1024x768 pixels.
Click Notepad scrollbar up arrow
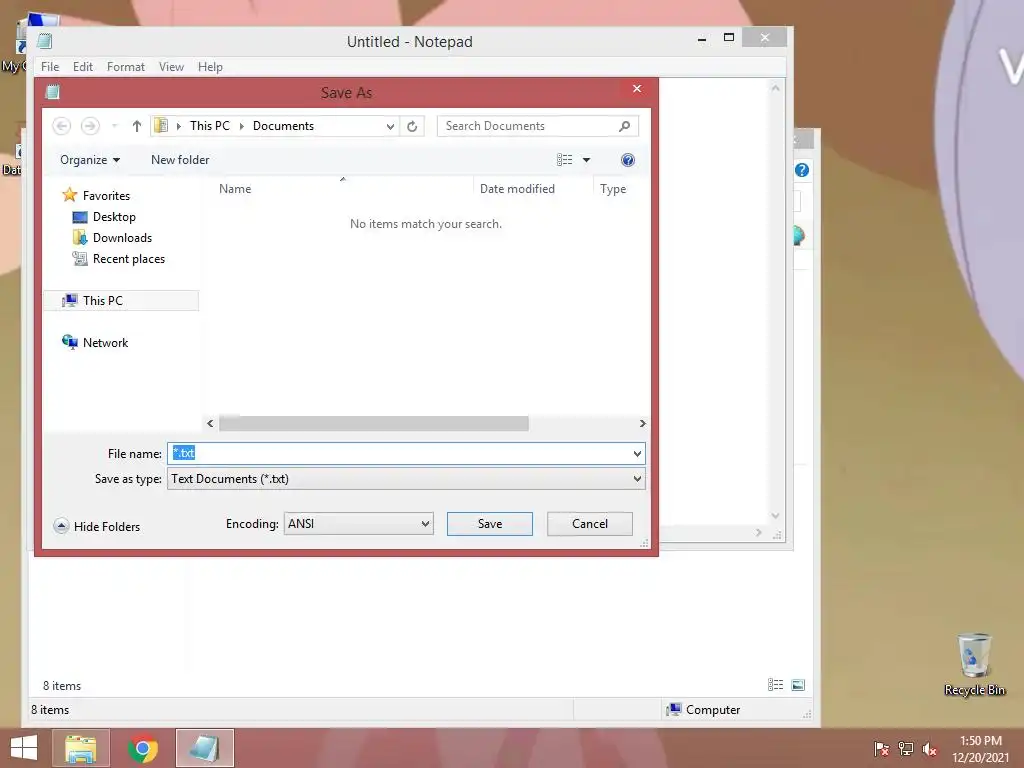click(776, 88)
